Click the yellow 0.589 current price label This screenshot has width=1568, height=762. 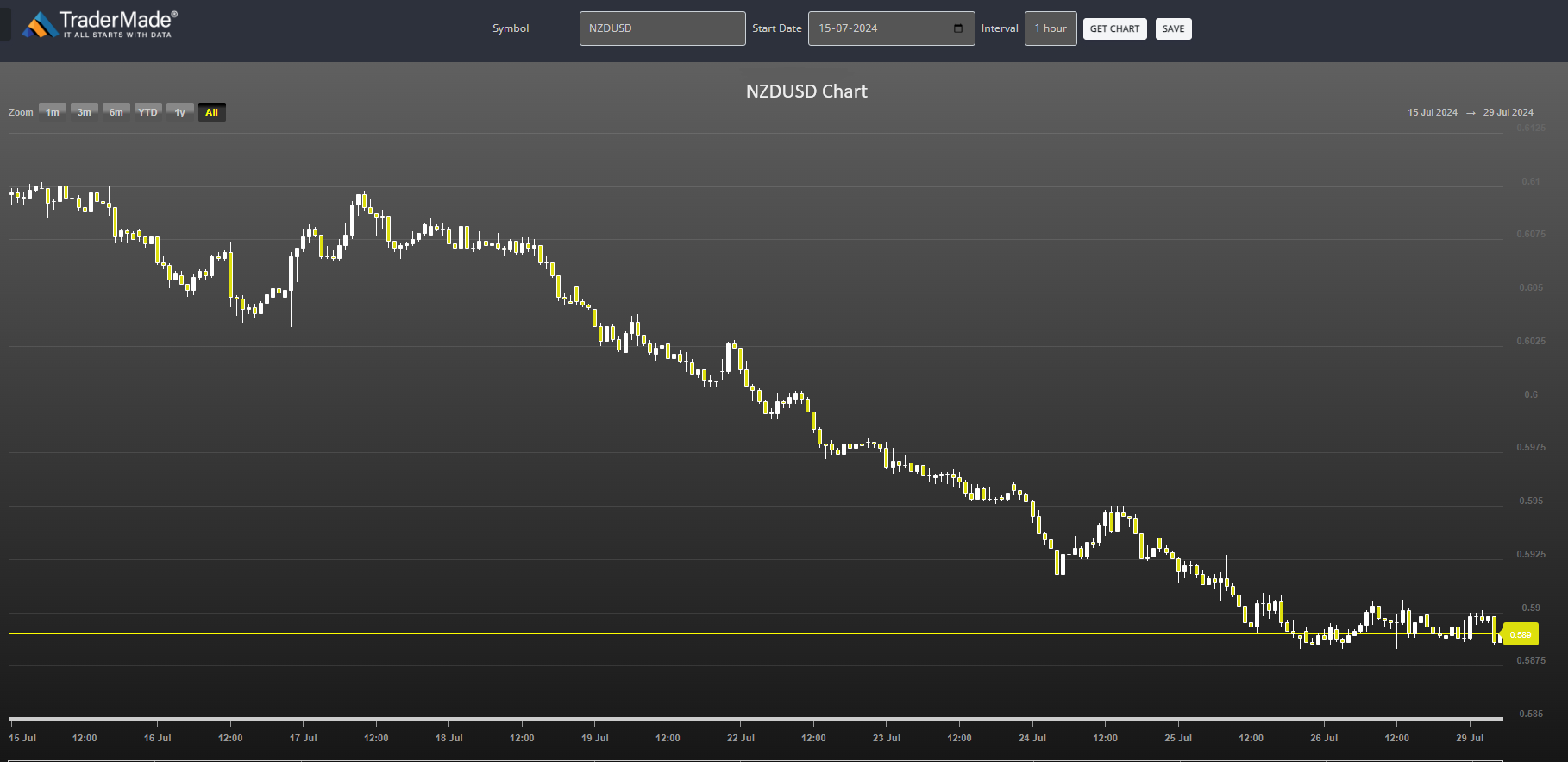click(1521, 634)
